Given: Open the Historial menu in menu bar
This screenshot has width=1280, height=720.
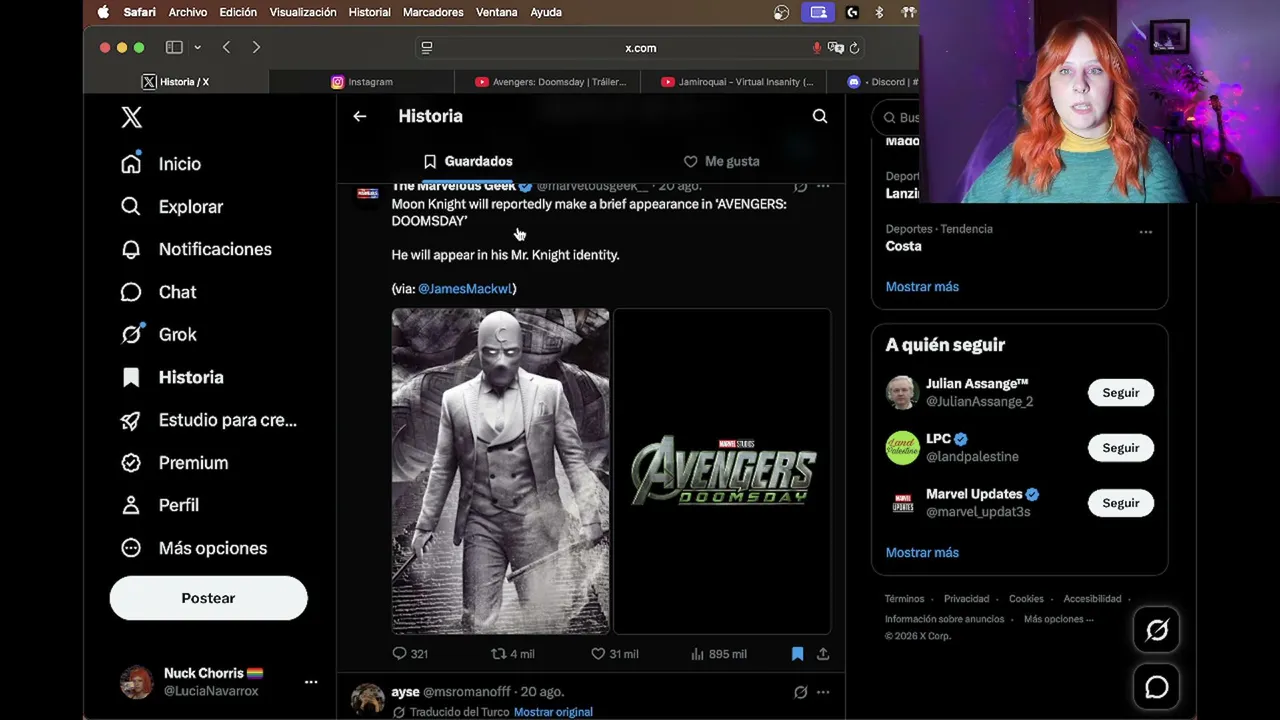Looking at the screenshot, I should [369, 12].
